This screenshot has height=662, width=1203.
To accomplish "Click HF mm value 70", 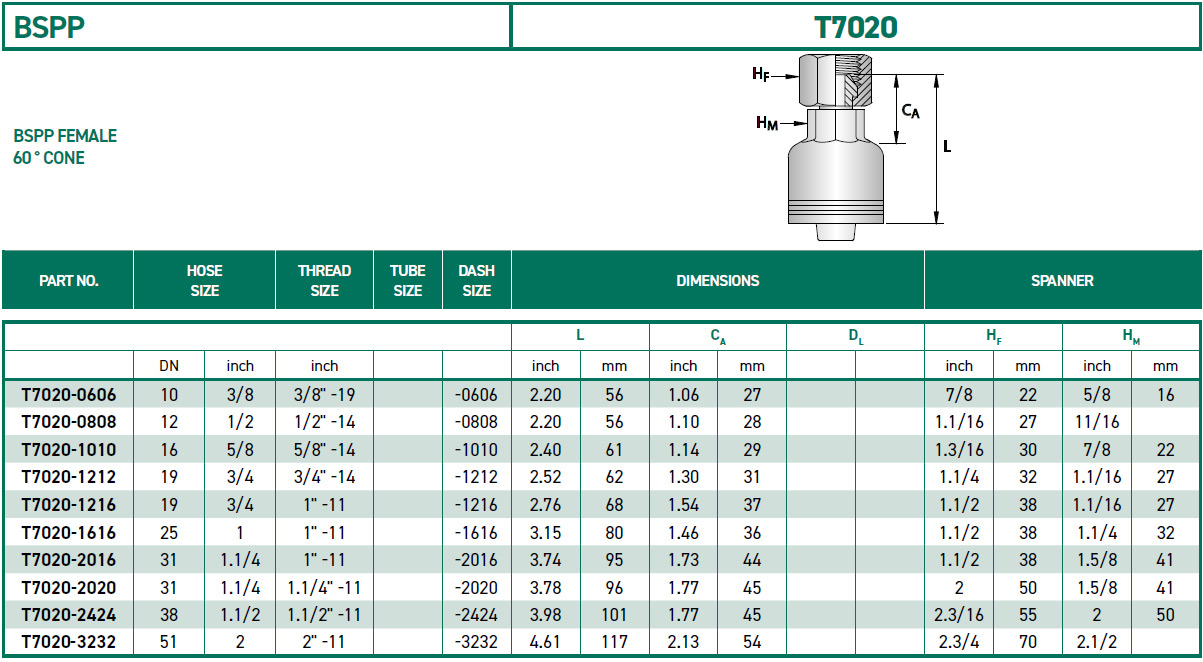I will pyautogui.click(x=1028, y=642).
